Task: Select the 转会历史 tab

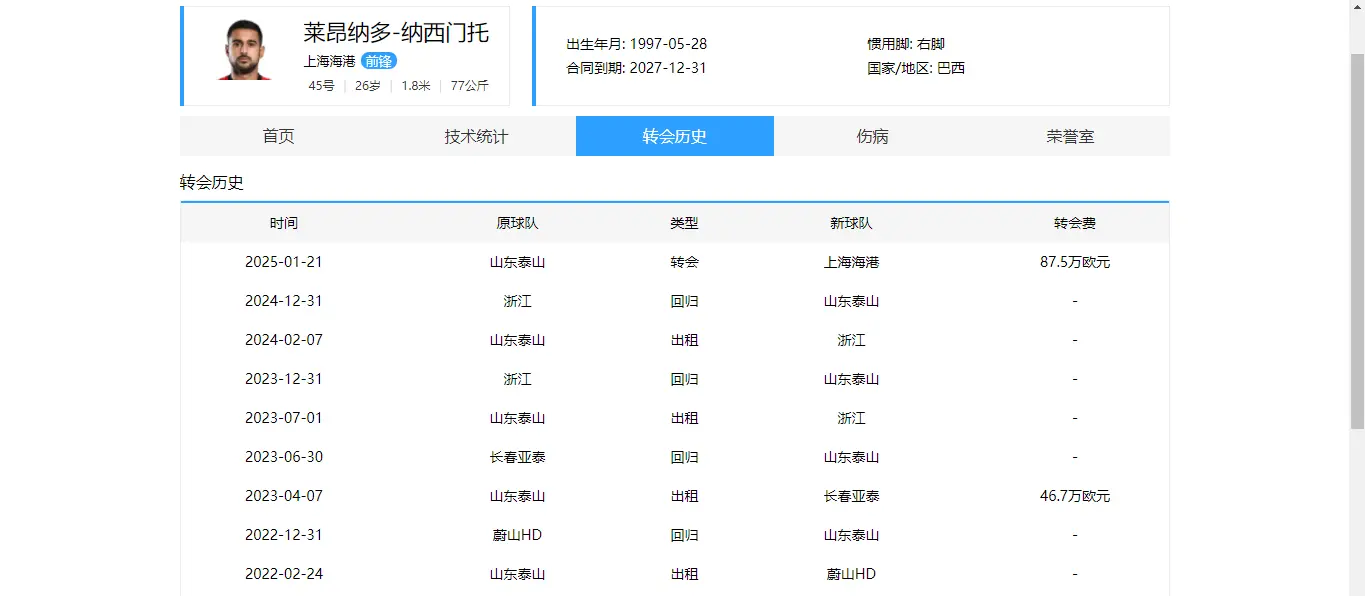Action: (x=674, y=136)
